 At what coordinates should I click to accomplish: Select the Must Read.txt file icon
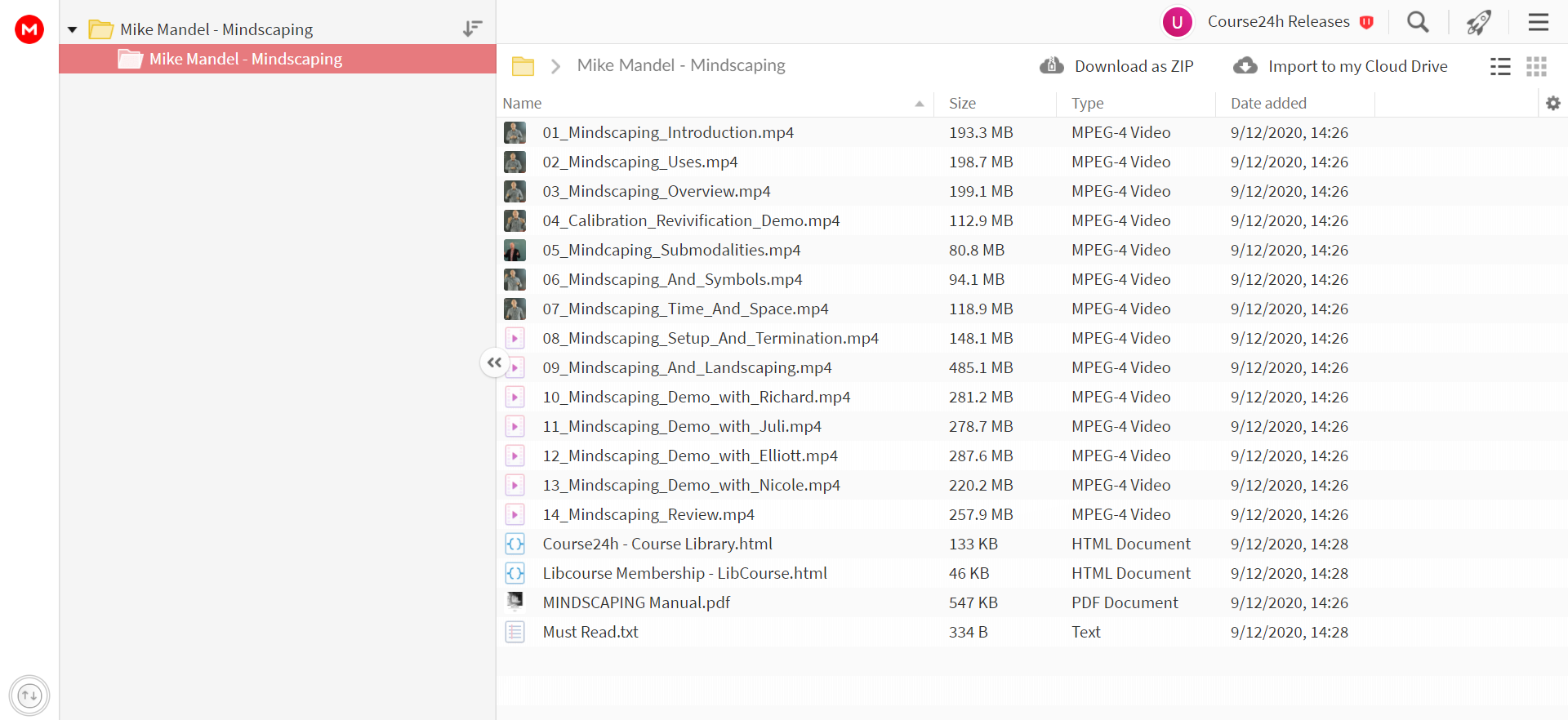514,632
